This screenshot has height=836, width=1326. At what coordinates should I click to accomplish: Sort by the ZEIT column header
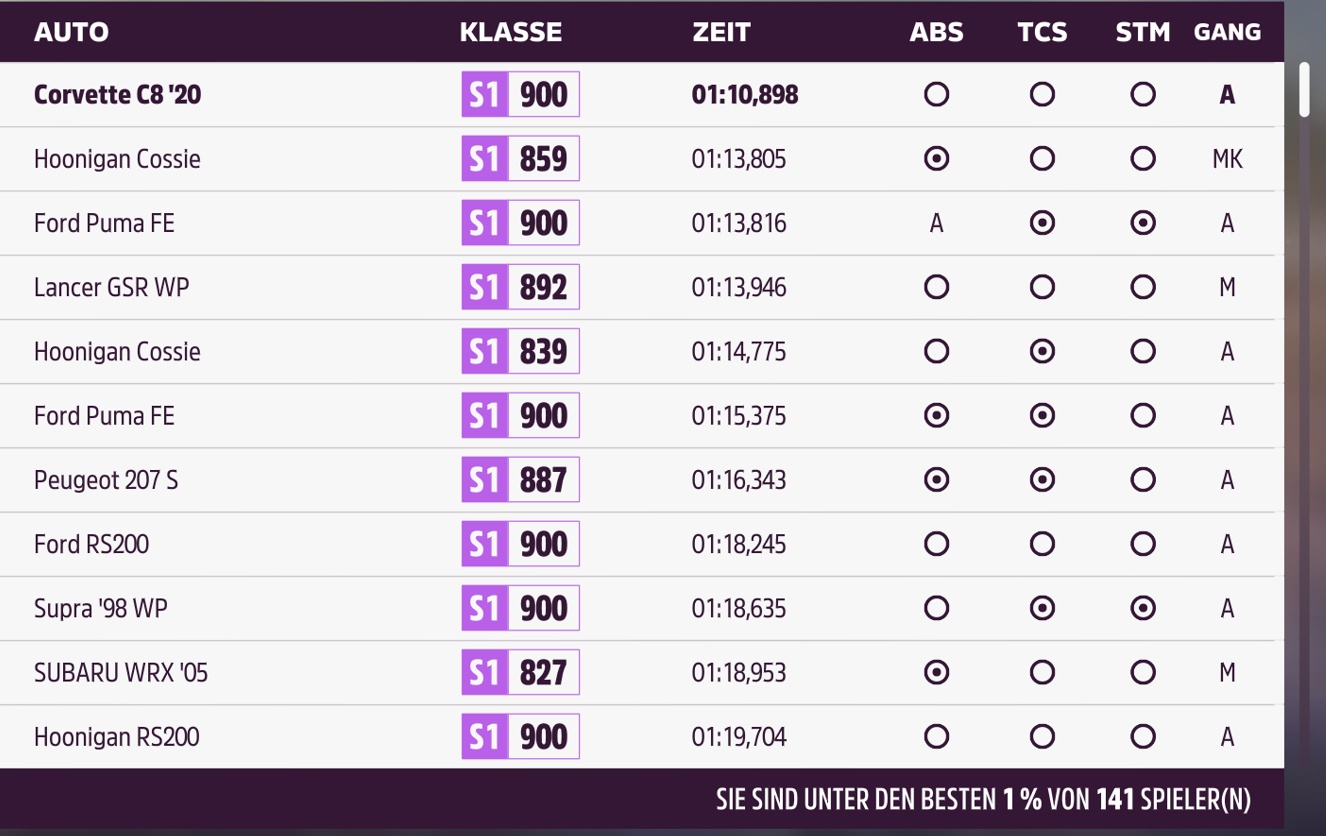[721, 32]
